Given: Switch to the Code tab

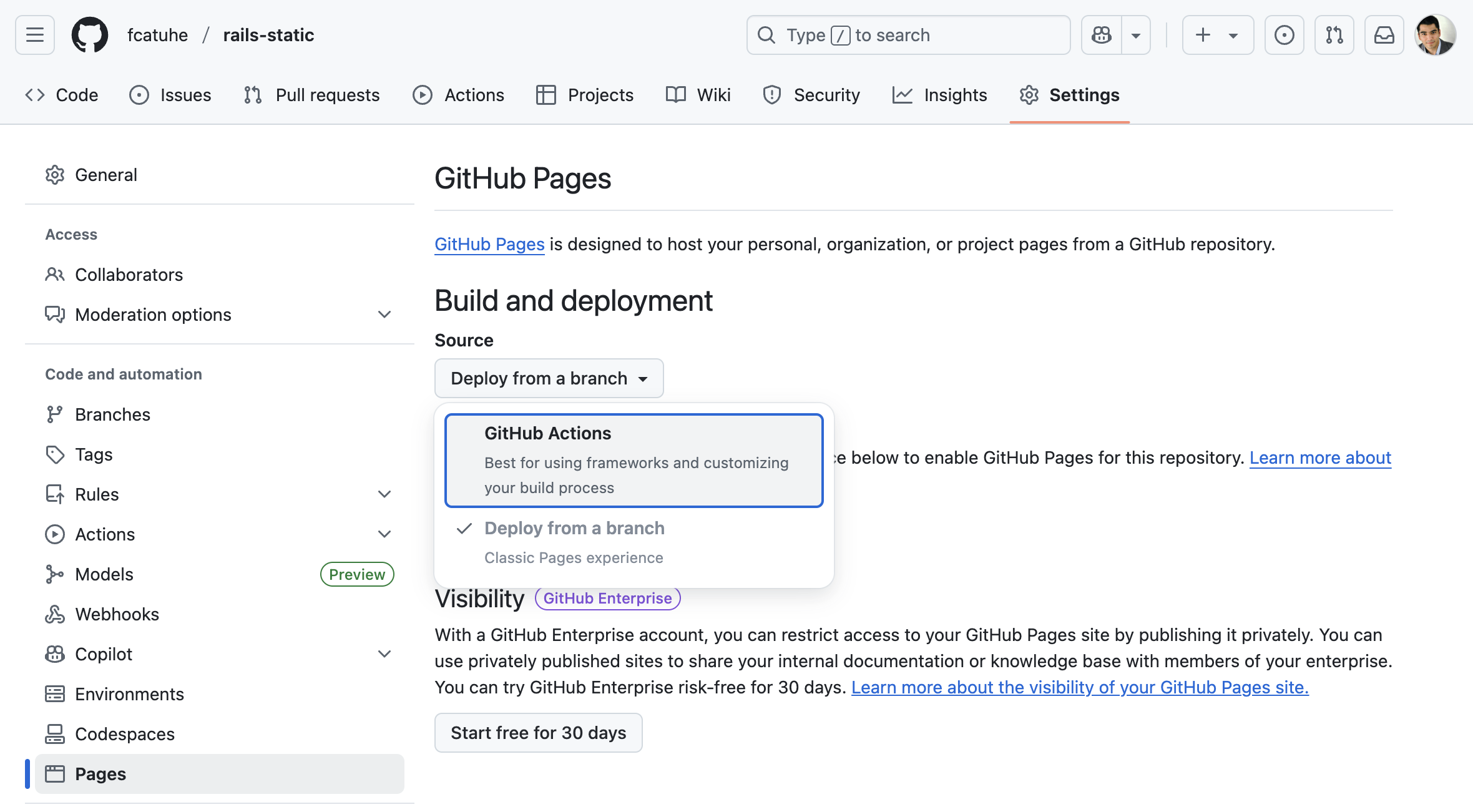Looking at the screenshot, I should coord(61,95).
